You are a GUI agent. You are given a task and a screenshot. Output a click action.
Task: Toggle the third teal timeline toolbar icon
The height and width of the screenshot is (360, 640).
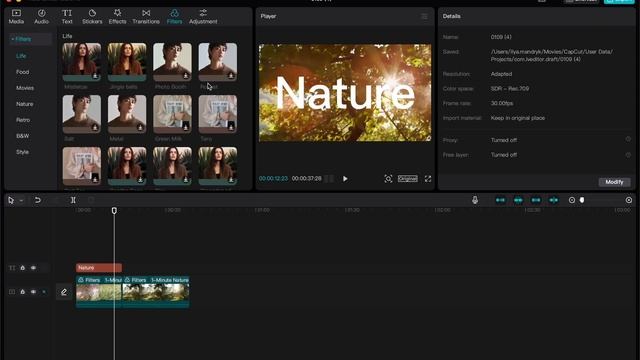pos(536,200)
